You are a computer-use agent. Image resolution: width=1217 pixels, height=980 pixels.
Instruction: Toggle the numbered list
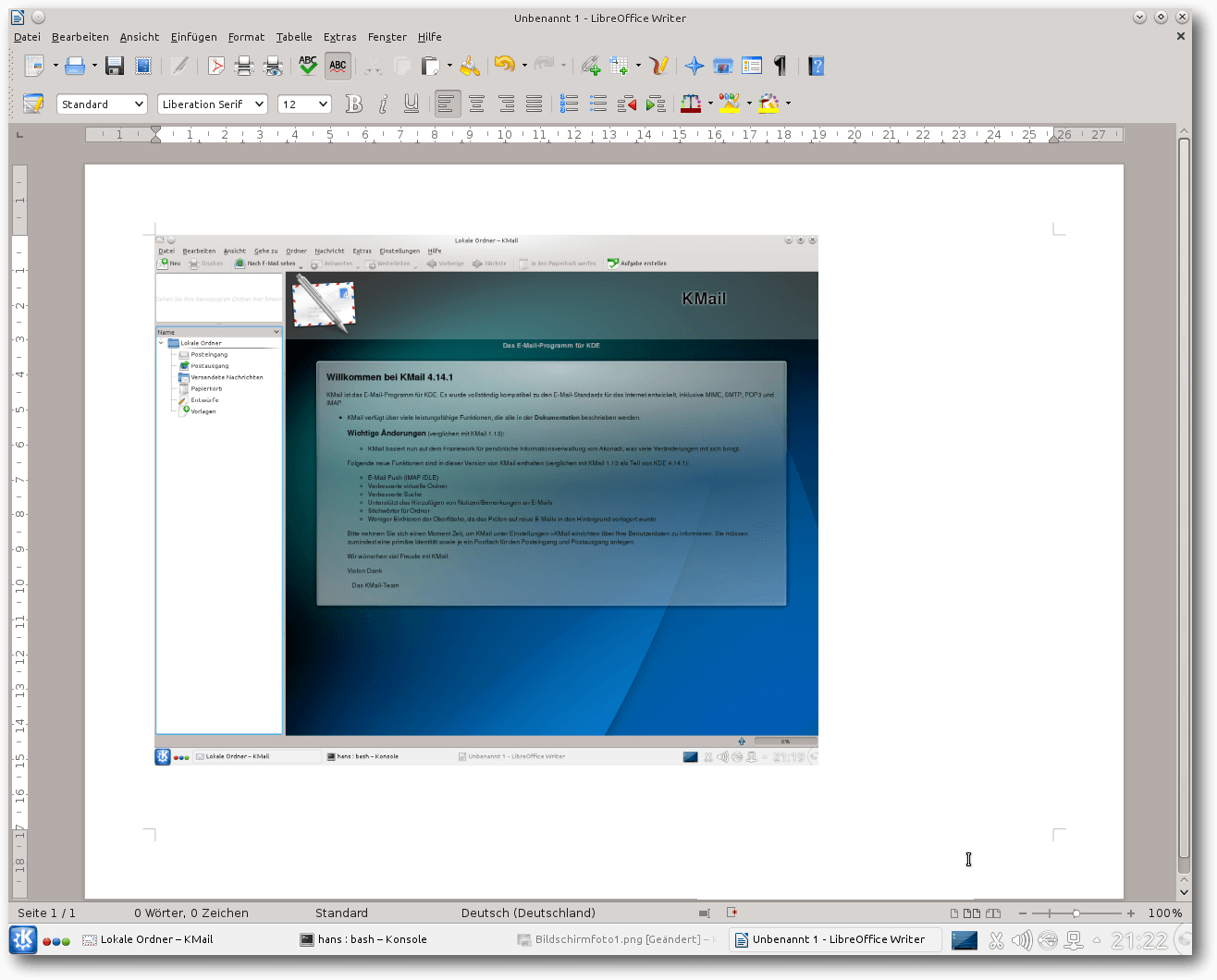click(569, 104)
